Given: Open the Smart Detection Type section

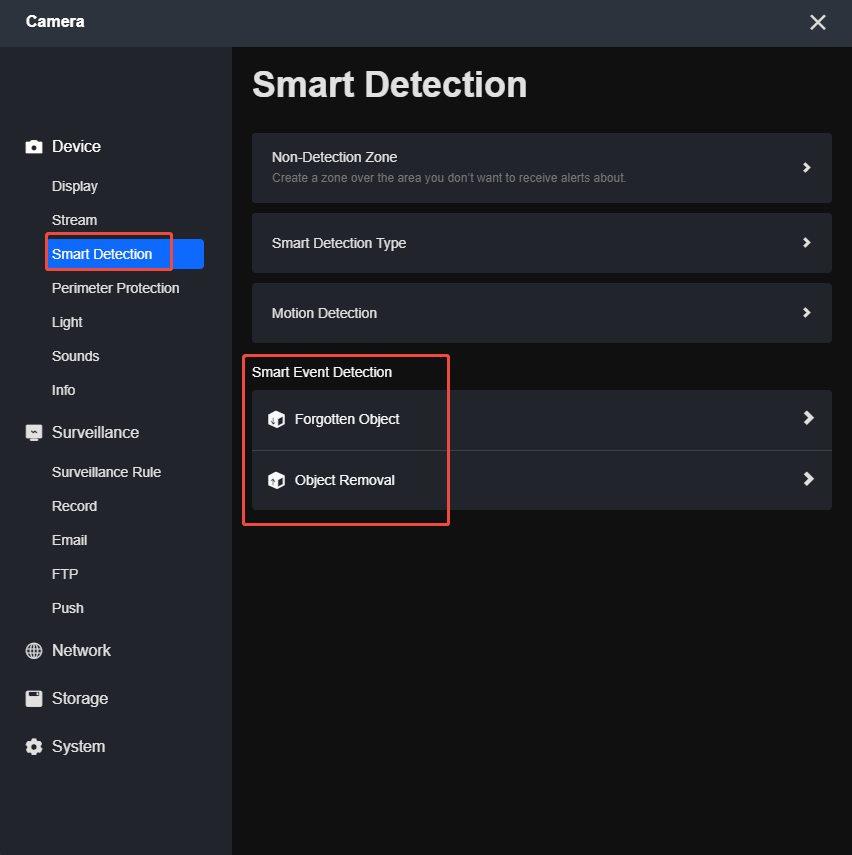Looking at the screenshot, I should point(541,243).
